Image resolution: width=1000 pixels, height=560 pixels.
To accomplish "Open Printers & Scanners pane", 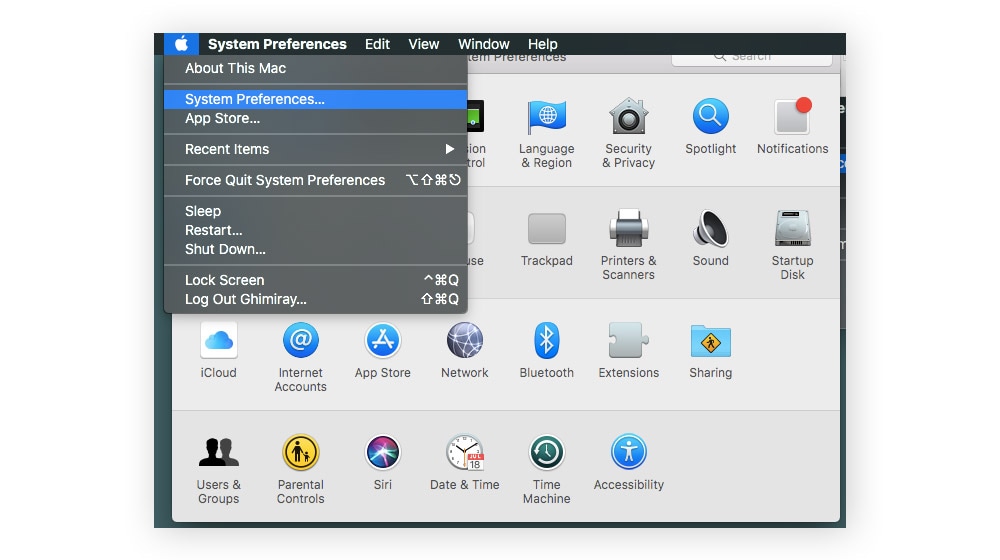I will (628, 246).
